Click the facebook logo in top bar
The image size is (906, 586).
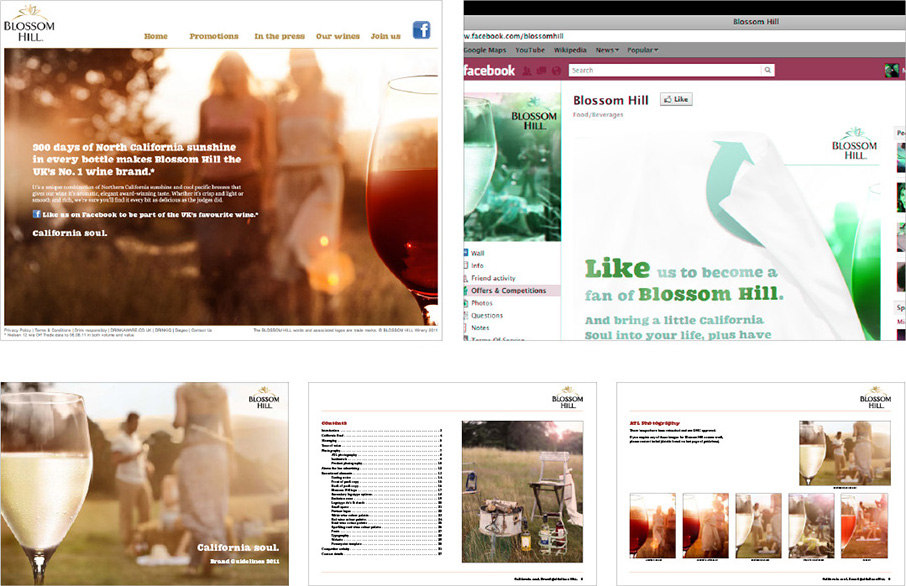(490, 71)
